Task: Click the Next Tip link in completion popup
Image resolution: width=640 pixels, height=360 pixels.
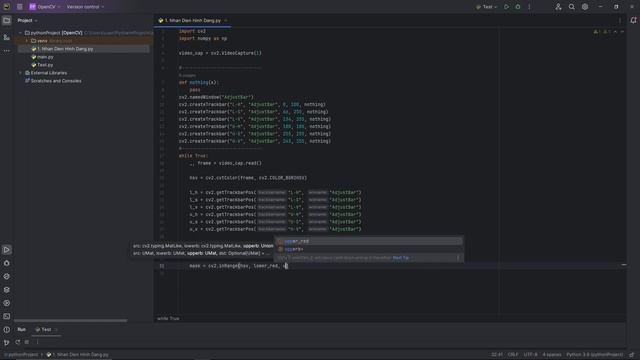Action: click(x=400, y=258)
